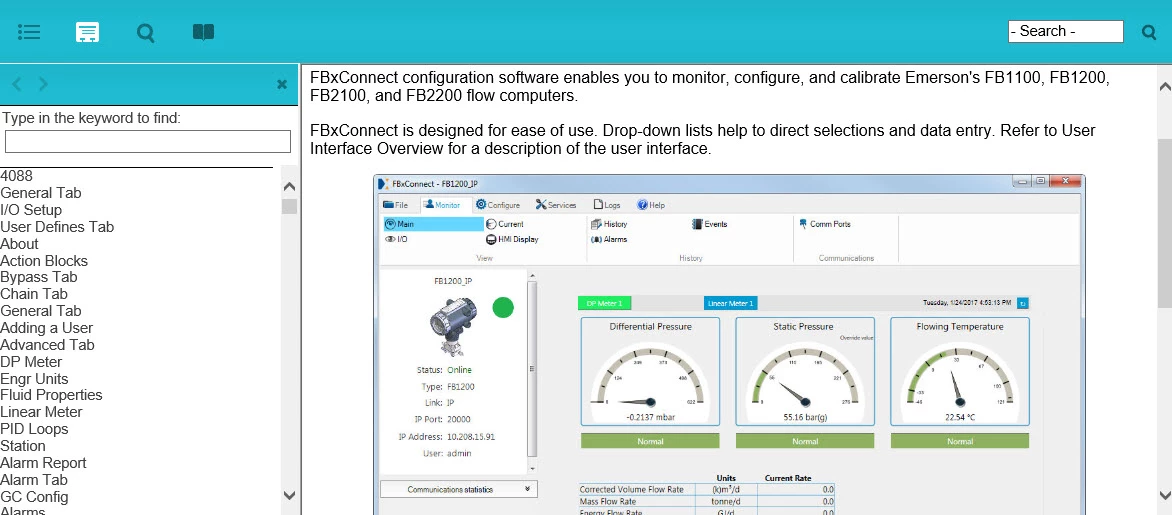The width and height of the screenshot is (1172, 515).
Task: Click the Help tab in FBxConnect image
Action: pos(650,205)
